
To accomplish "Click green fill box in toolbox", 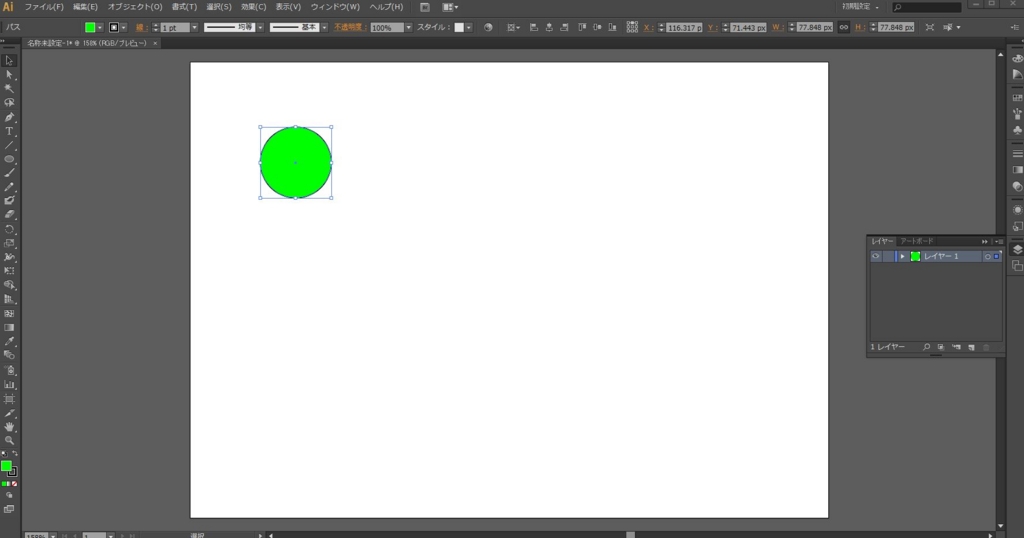I will coord(6,466).
